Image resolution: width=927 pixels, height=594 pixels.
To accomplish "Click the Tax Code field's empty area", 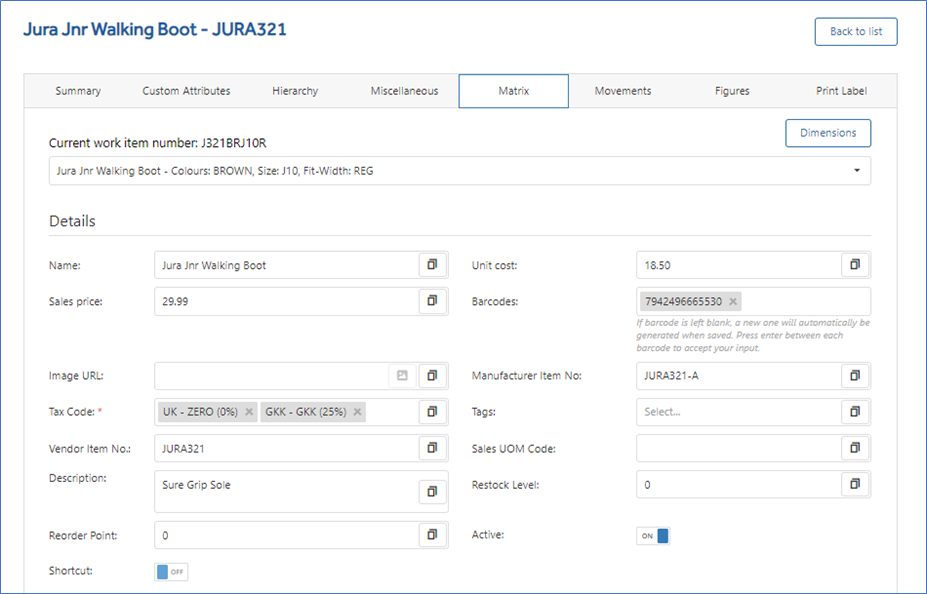I will (393, 412).
